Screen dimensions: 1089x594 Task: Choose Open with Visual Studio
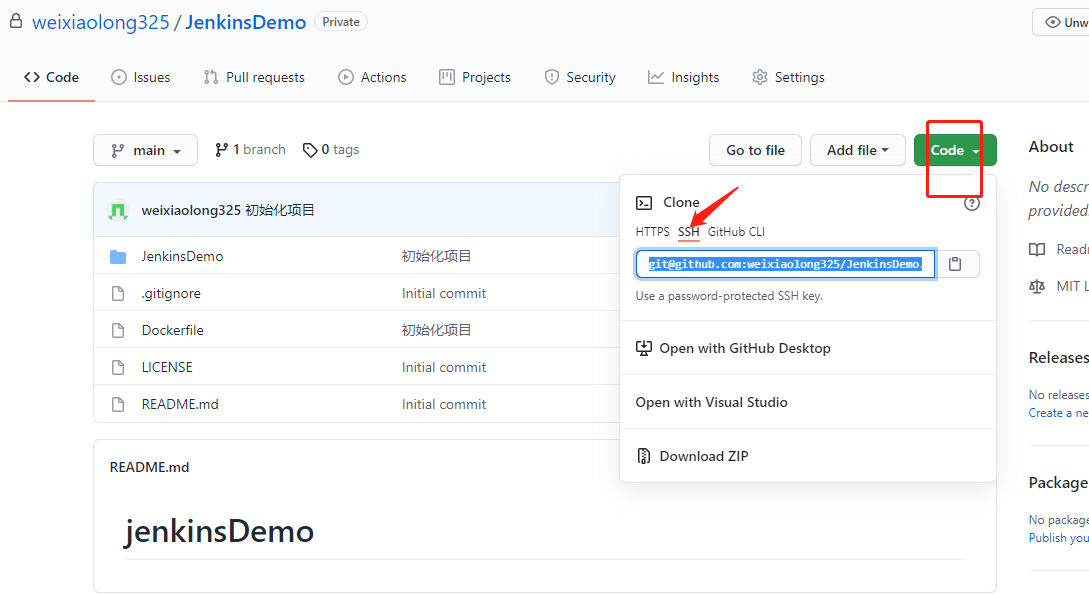pyautogui.click(x=808, y=402)
